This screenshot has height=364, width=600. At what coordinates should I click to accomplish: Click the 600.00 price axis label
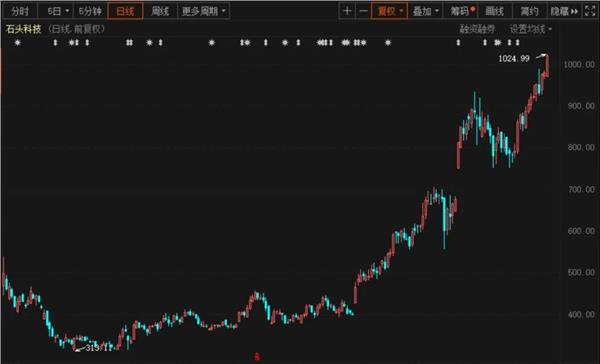pyautogui.click(x=581, y=231)
